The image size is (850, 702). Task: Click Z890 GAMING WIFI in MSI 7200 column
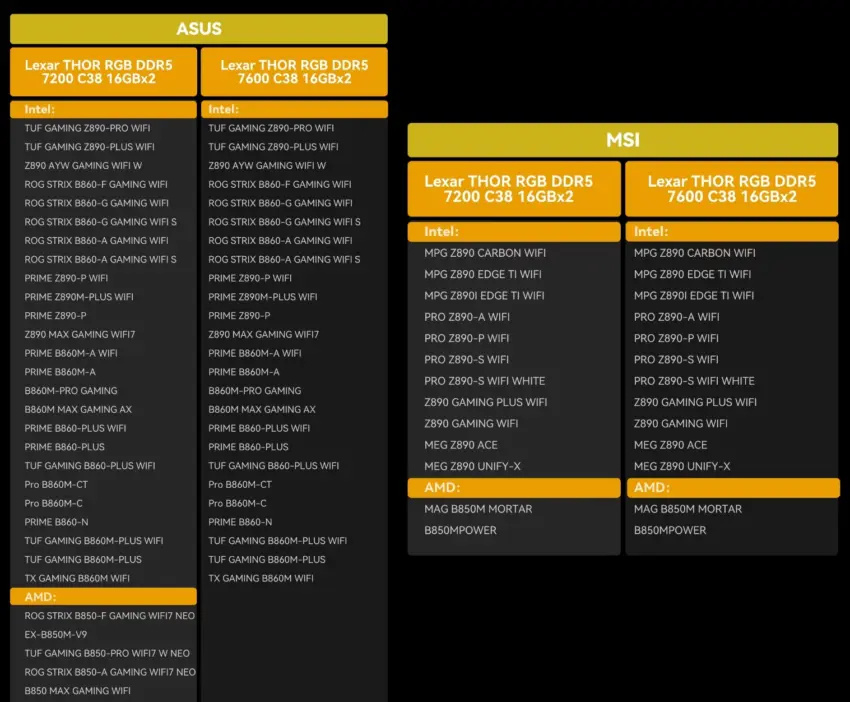[471, 423]
